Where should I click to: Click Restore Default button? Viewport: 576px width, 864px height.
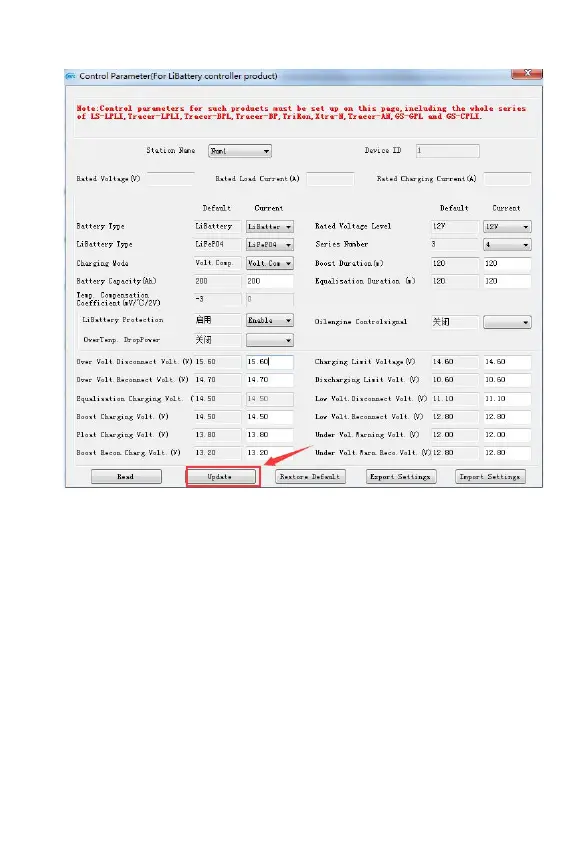310,477
